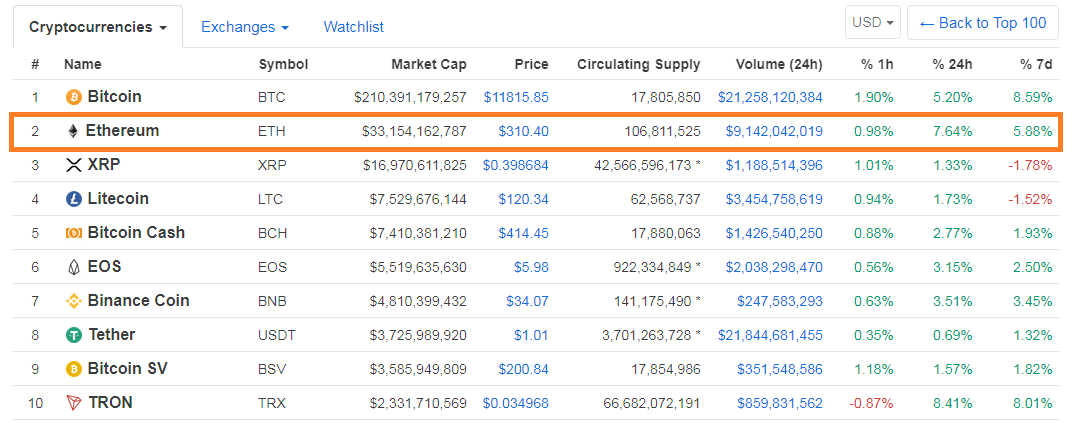
Task: Open the Bitcoin SV name link
Action: pos(126,369)
